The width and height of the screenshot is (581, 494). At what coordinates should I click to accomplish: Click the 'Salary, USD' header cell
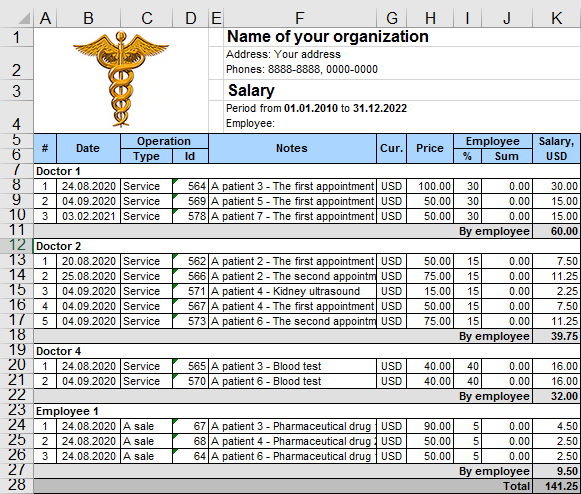click(x=557, y=148)
